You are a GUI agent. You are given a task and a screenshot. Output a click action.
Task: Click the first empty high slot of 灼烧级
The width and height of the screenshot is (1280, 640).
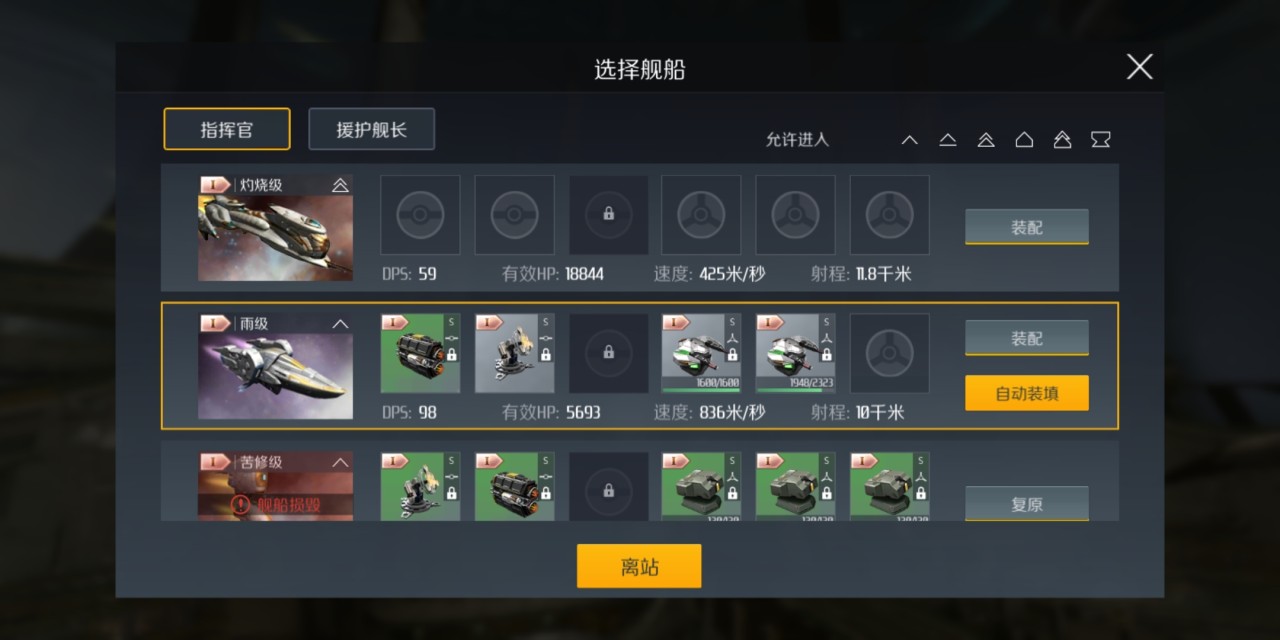(x=420, y=215)
